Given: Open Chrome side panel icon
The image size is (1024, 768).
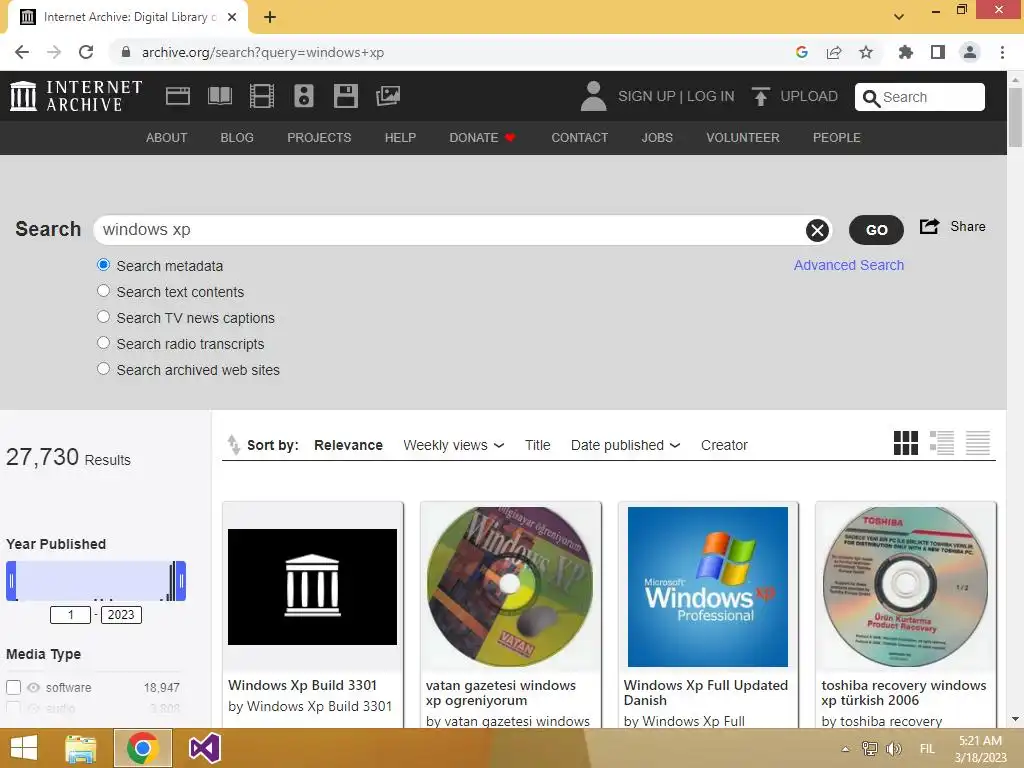Looking at the screenshot, I should (x=938, y=52).
